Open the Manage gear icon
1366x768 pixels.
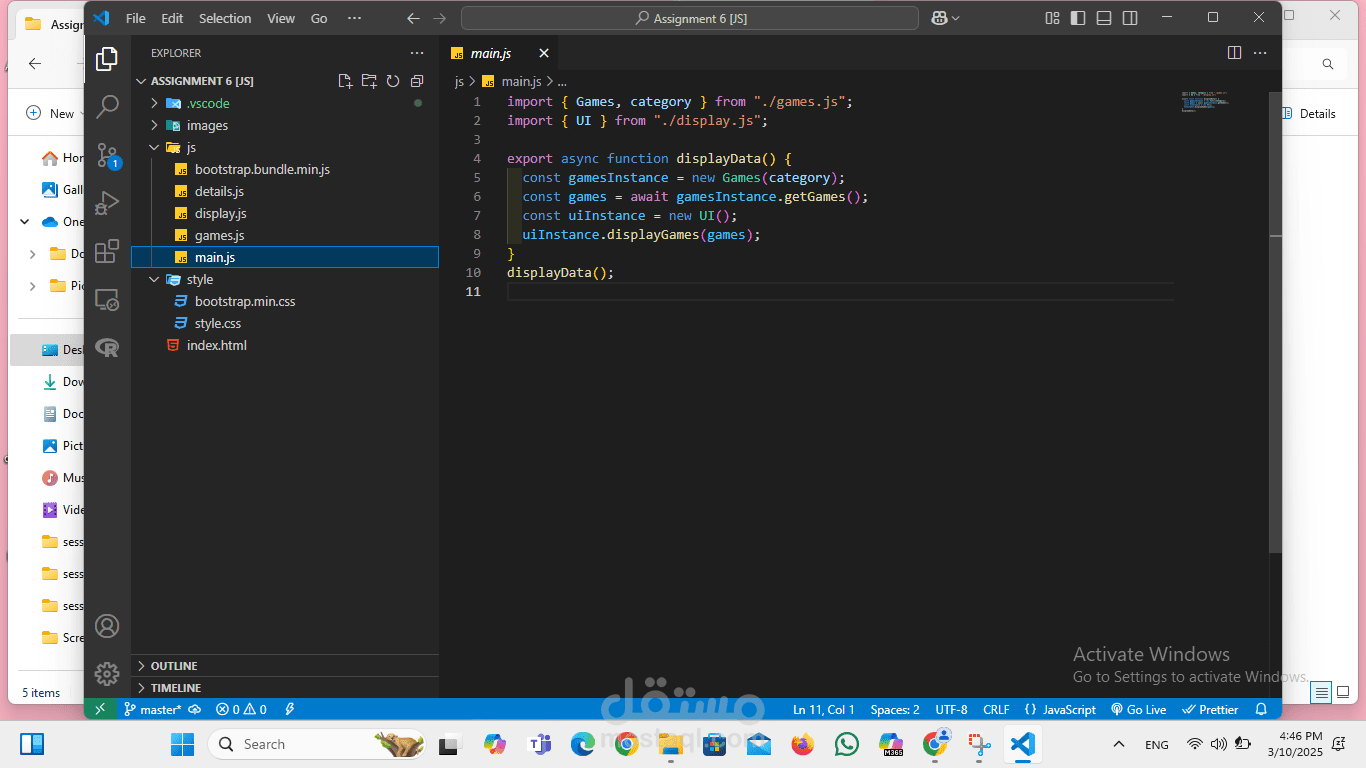(x=107, y=673)
